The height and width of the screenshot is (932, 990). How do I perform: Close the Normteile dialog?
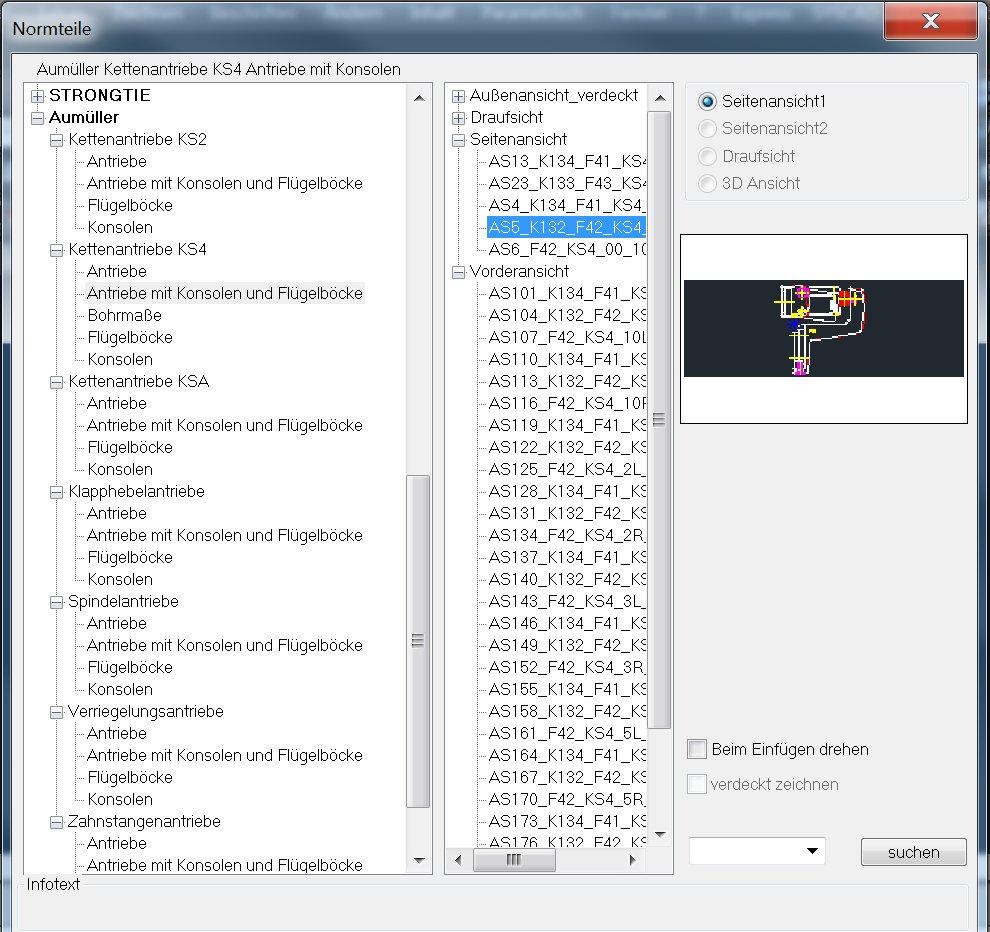pyautogui.click(x=930, y=21)
